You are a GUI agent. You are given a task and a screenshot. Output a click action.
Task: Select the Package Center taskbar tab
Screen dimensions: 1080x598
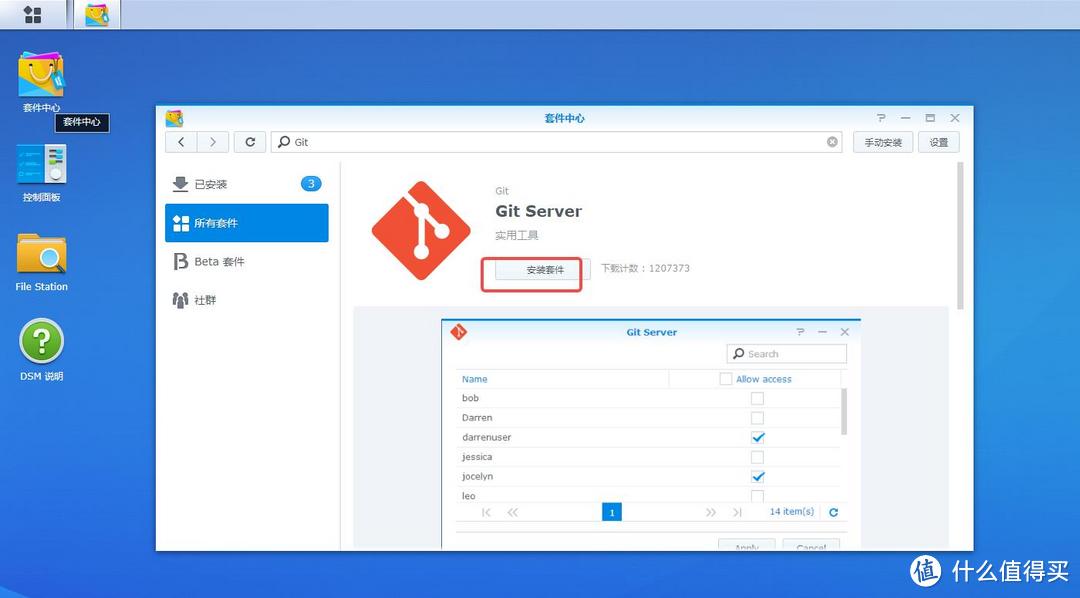pyautogui.click(x=97, y=14)
